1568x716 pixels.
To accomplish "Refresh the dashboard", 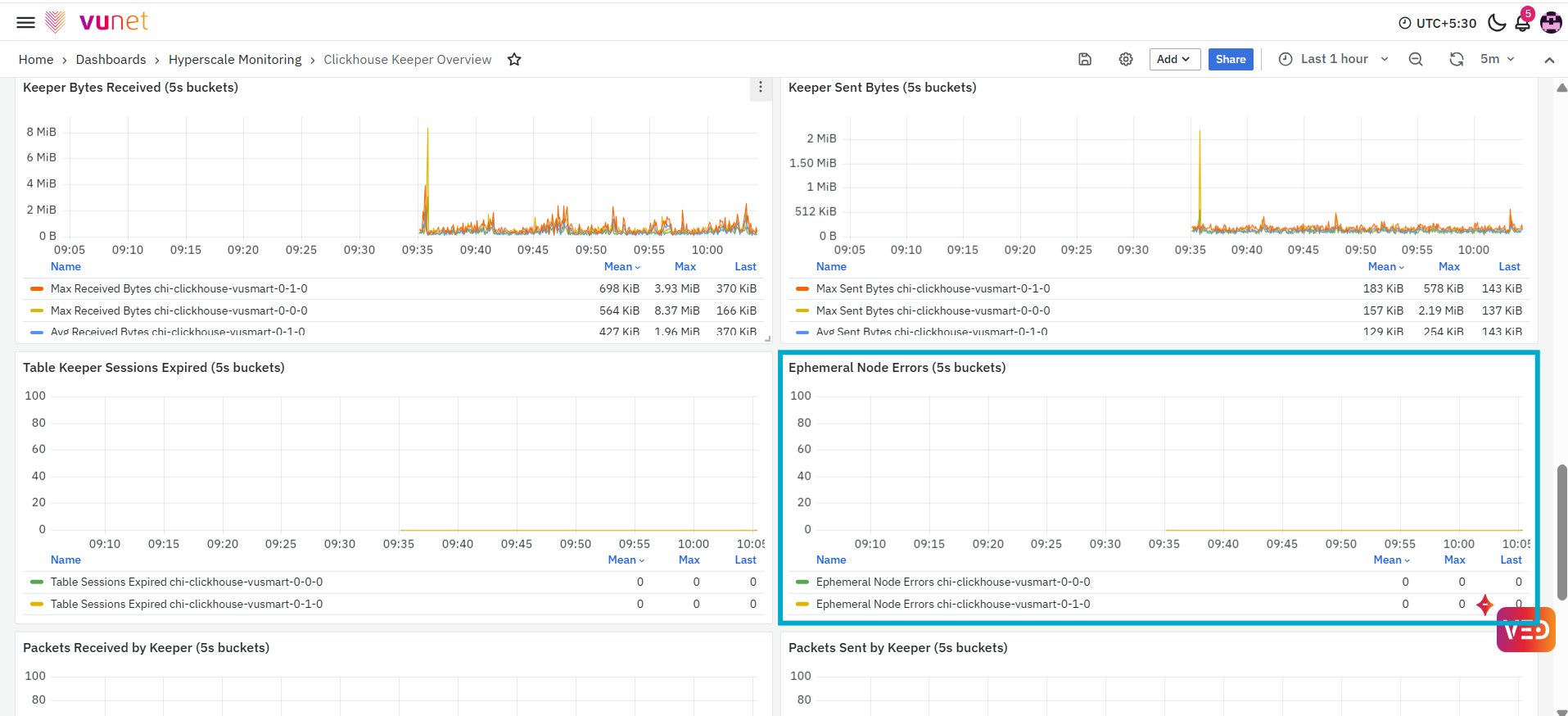I will click(1457, 59).
